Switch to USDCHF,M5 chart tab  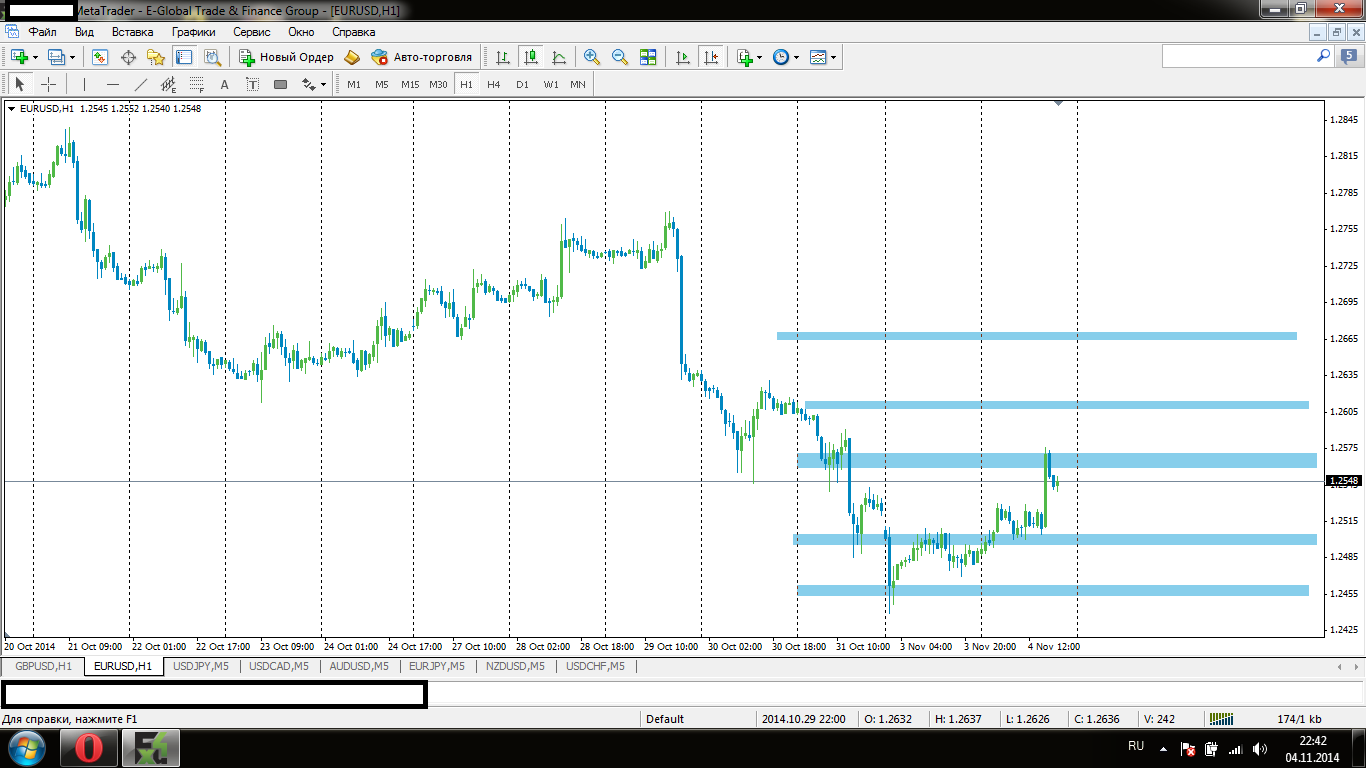tap(595, 666)
